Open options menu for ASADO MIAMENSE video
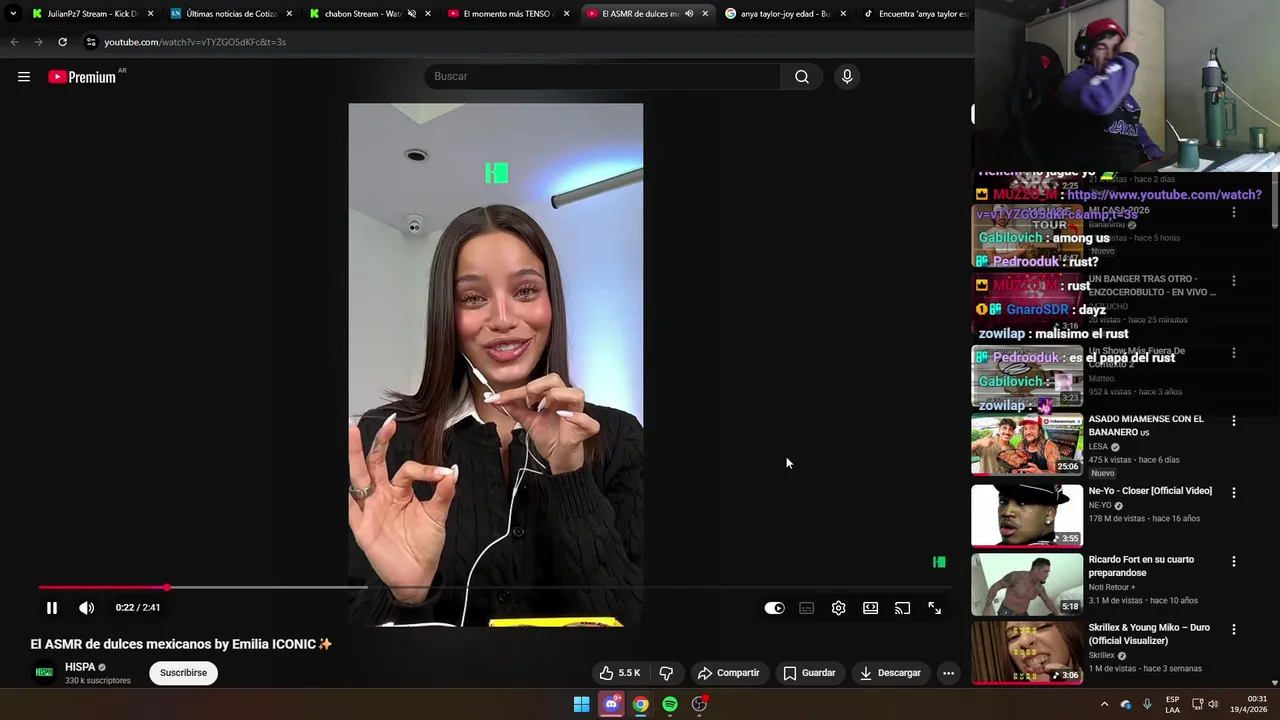The width and height of the screenshot is (1280, 720). tap(1233, 421)
